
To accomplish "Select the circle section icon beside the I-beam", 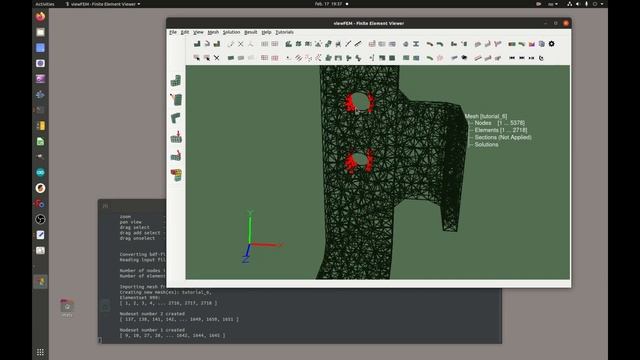I will [x=406, y=44].
